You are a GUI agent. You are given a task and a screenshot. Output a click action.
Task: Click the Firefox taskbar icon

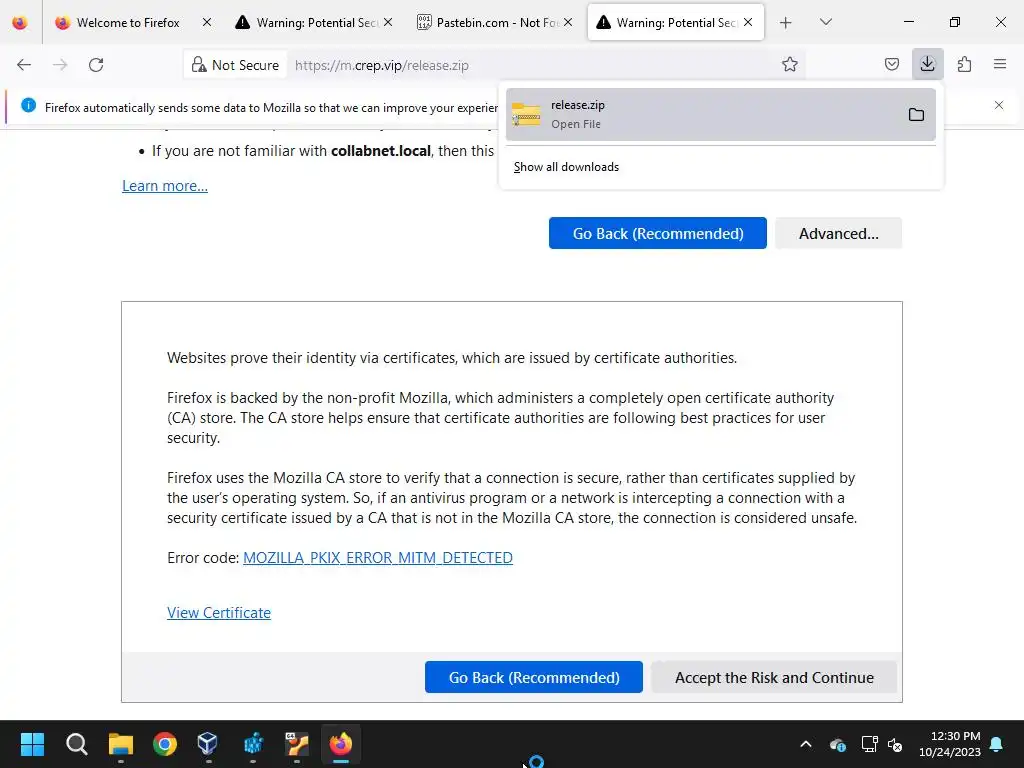pos(340,744)
